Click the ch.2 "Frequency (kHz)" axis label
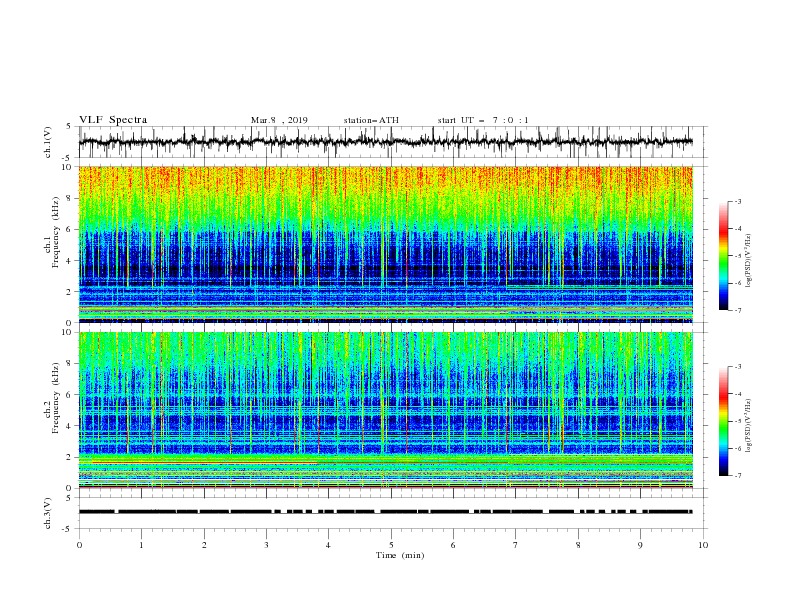The width and height of the screenshot is (792, 612). [x=56, y=398]
